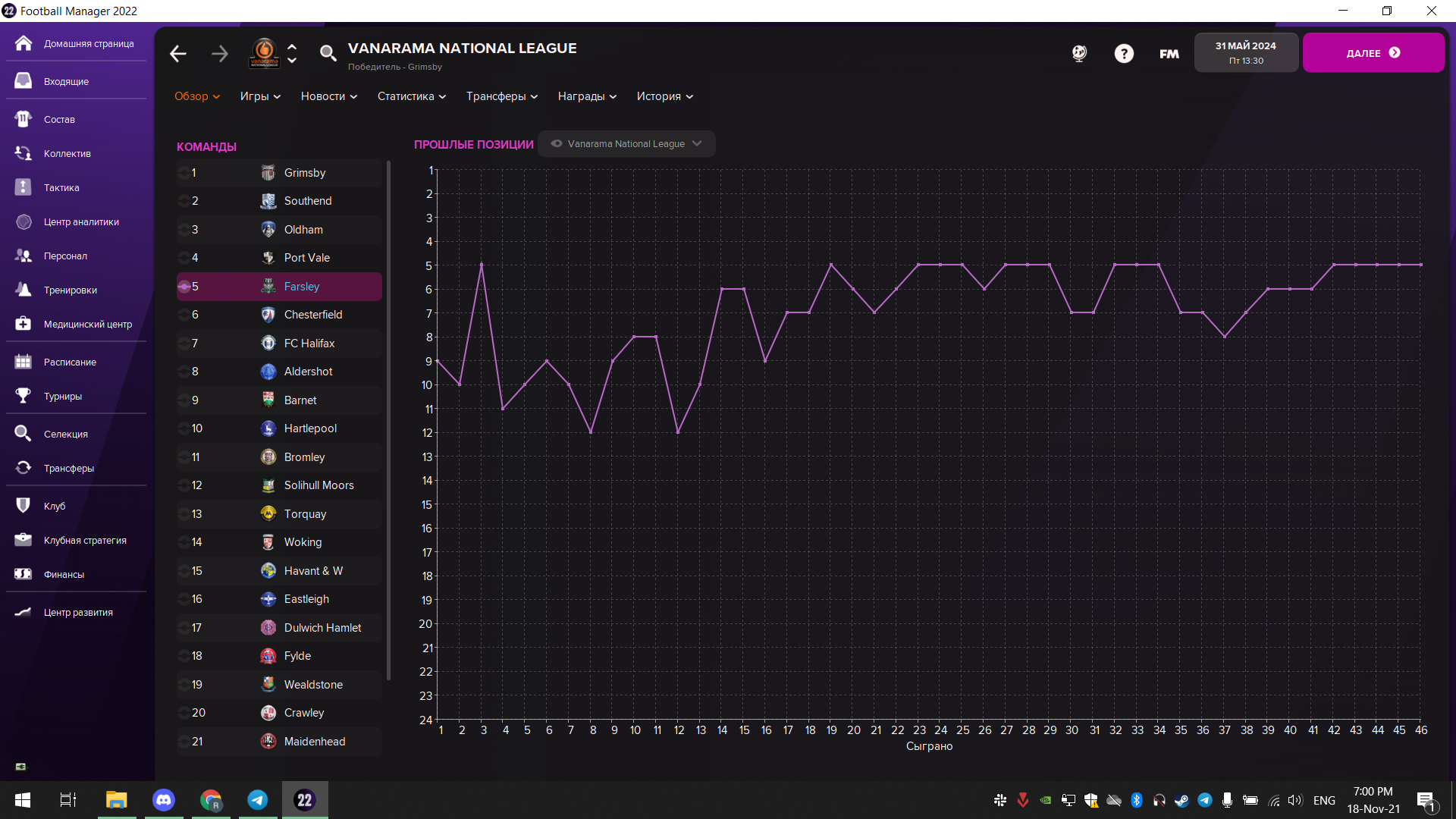This screenshot has height=819, width=1456.
Task: Click the Medical Centre icon
Action: pos(24,324)
